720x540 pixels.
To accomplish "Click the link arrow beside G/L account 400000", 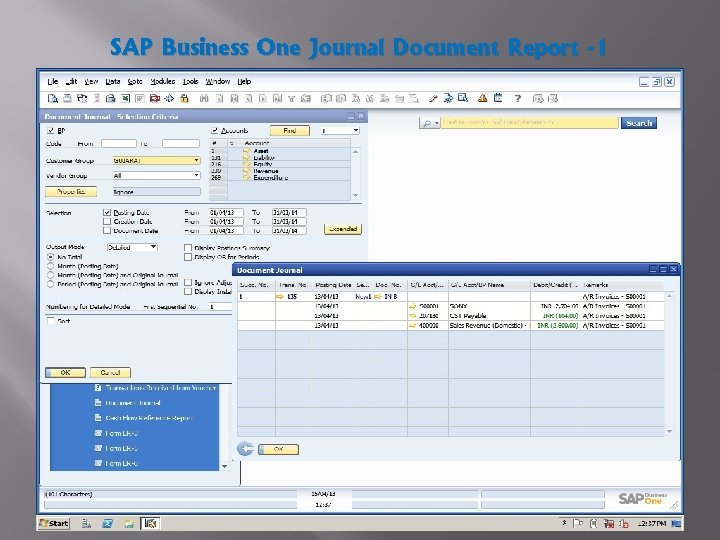I will coord(412,325).
